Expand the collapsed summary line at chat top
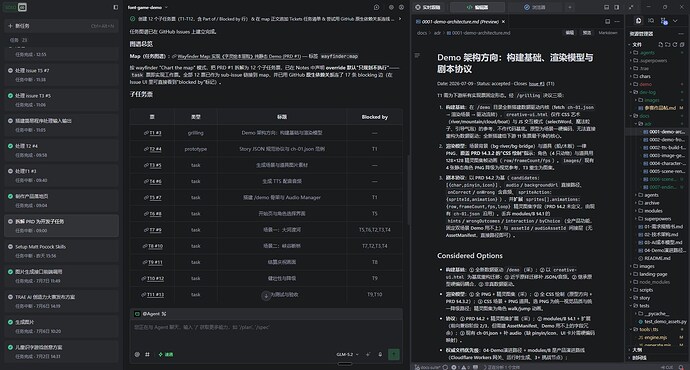This screenshot has height=370, width=690. 400,18
